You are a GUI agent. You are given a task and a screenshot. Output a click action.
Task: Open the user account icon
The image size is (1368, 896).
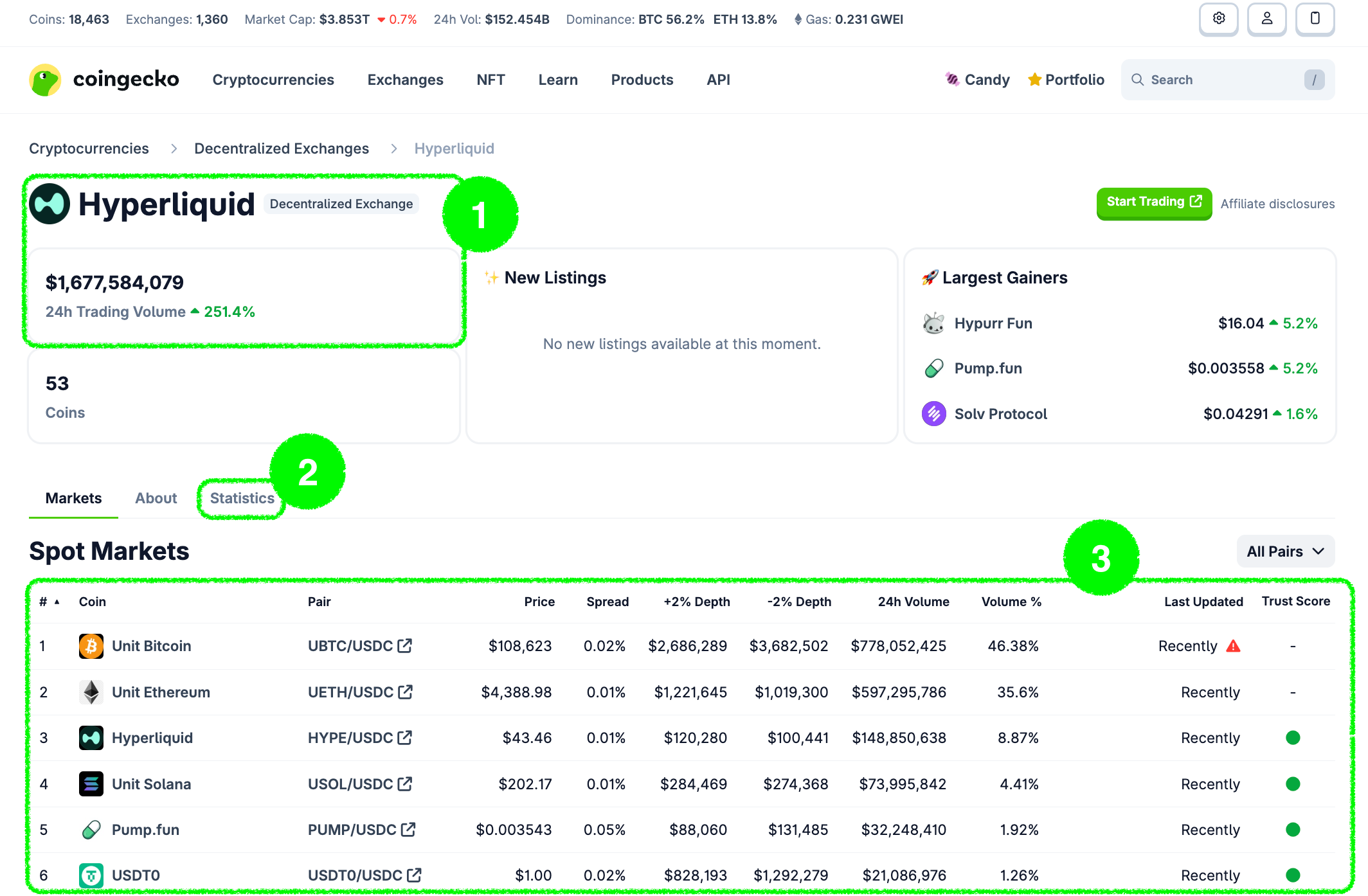[x=1266, y=19]
